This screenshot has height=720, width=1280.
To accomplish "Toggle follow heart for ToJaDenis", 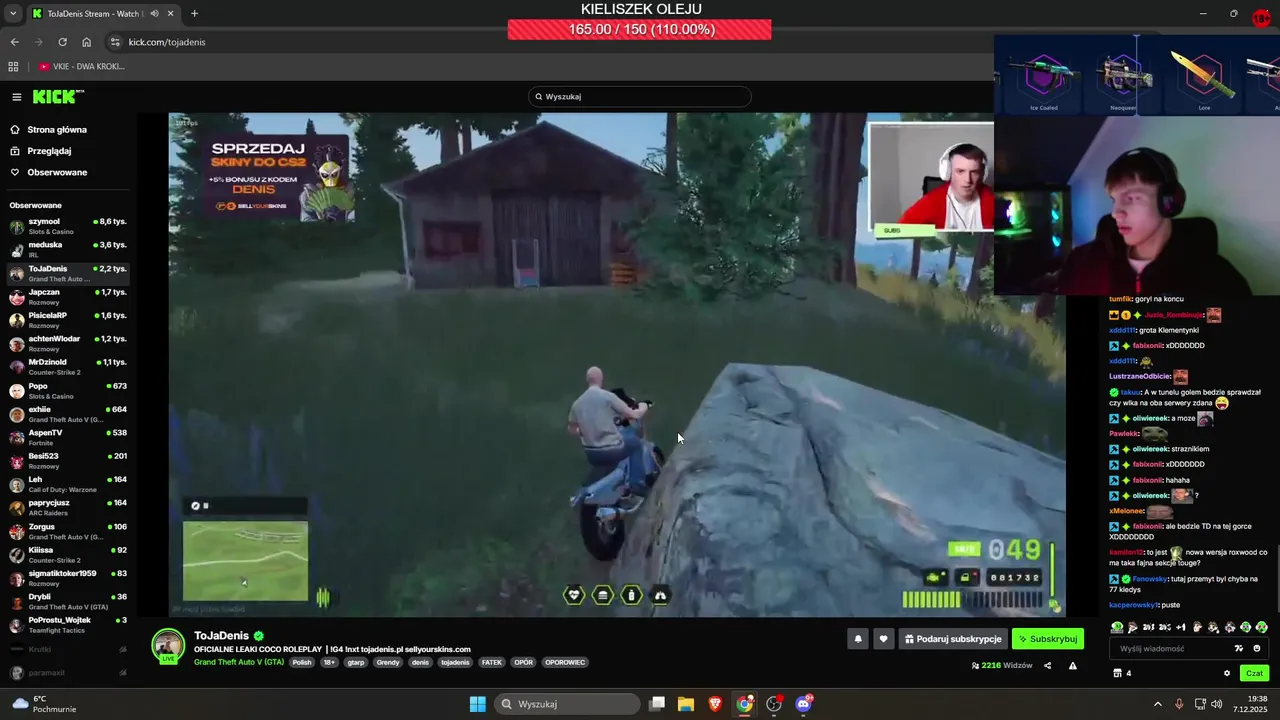I will coord(883,639).
